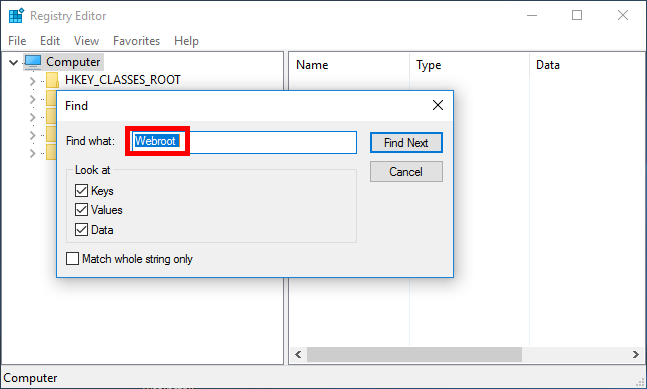Image resolution: width=647 pixels, height=389 pixels.
Task: Click the Cancel button
Action: (x=406, y=172)
